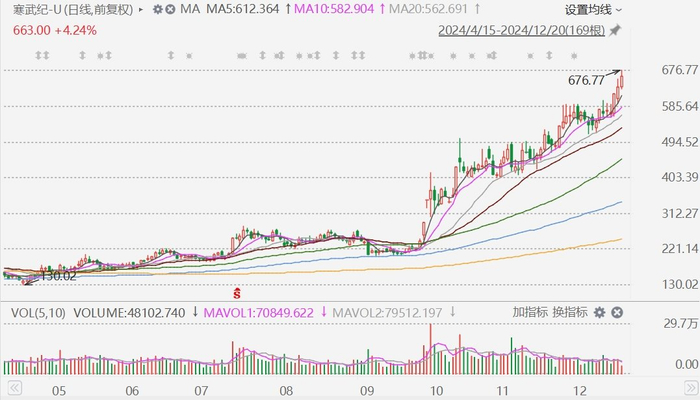
Task: Click the 12 month label on time axis
Action: [579, 391]
